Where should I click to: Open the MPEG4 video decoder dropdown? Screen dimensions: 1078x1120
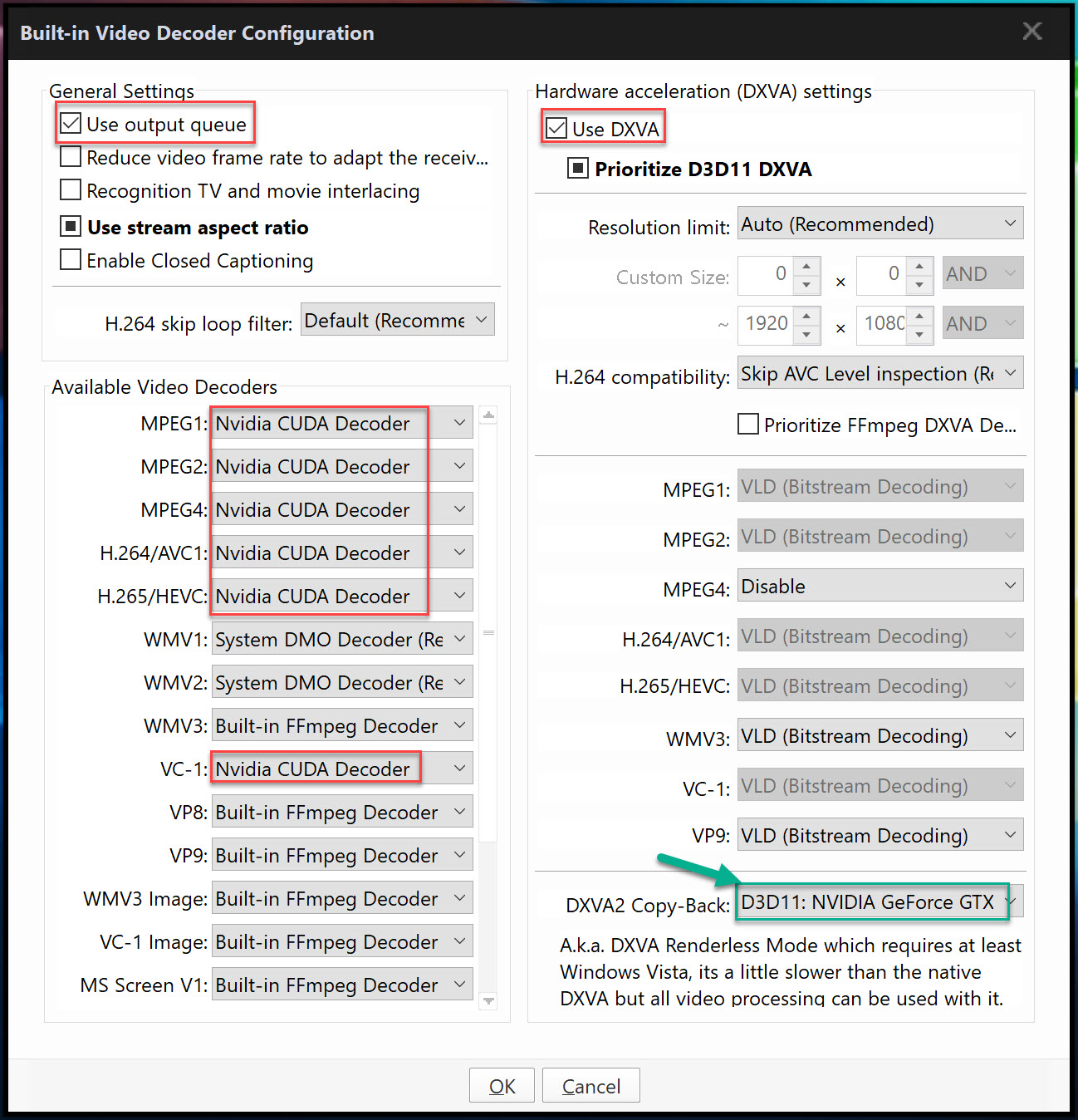click(x=342, y=509)
